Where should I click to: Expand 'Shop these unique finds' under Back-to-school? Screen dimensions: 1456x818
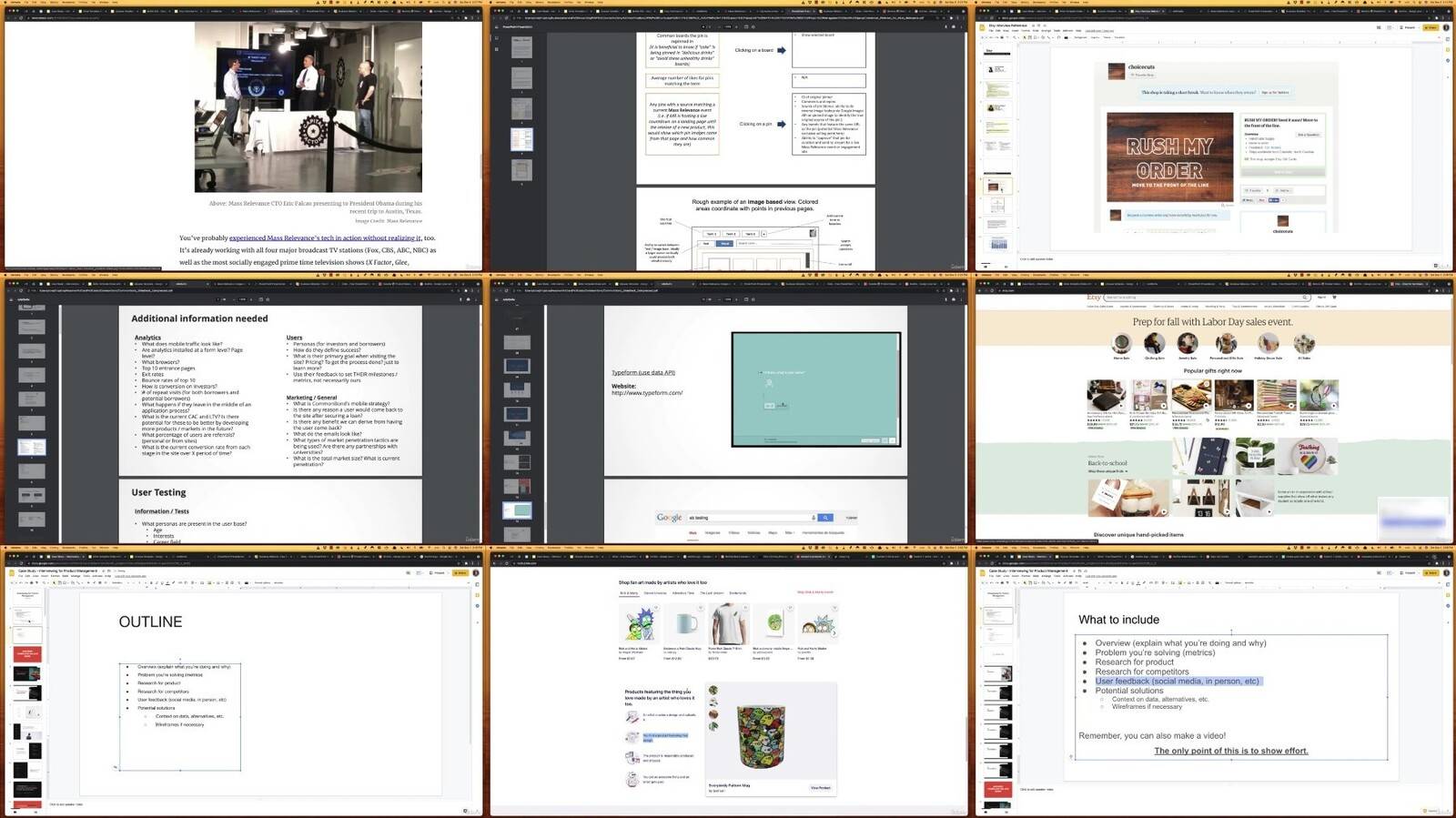pyautogui.click(x=1107, y=471)
